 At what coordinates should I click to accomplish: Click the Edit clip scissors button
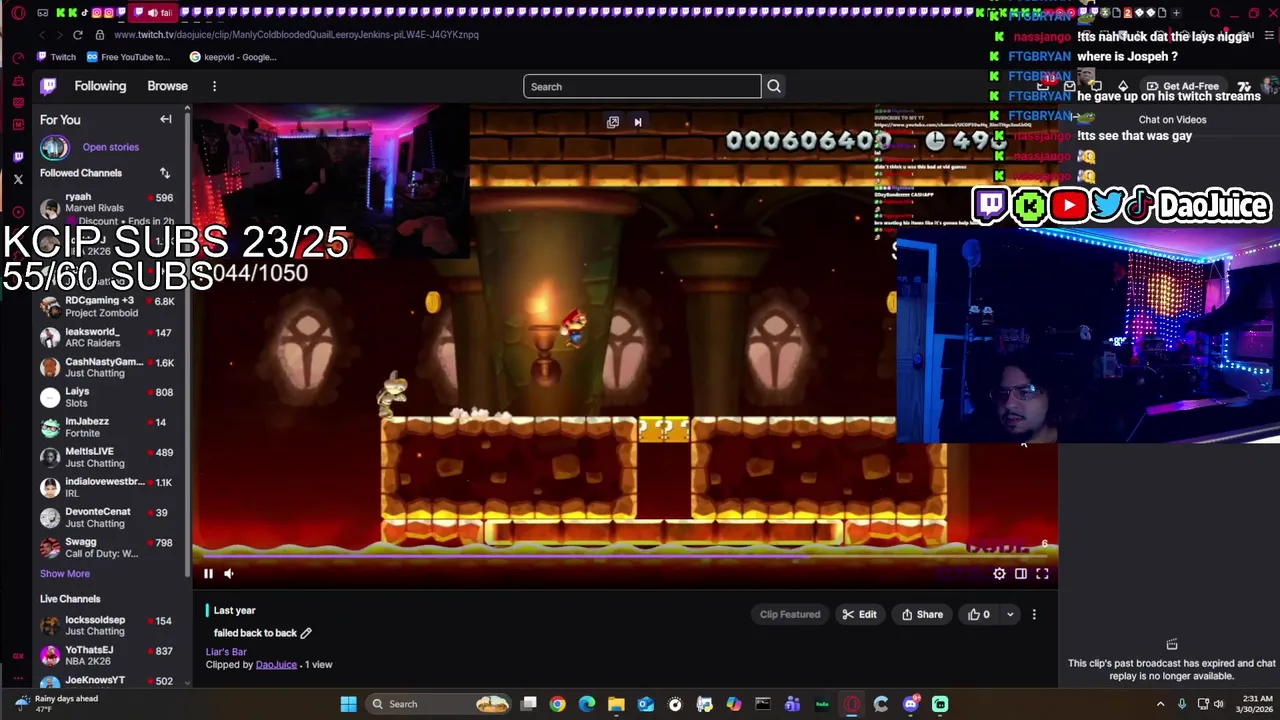point(859,614)
